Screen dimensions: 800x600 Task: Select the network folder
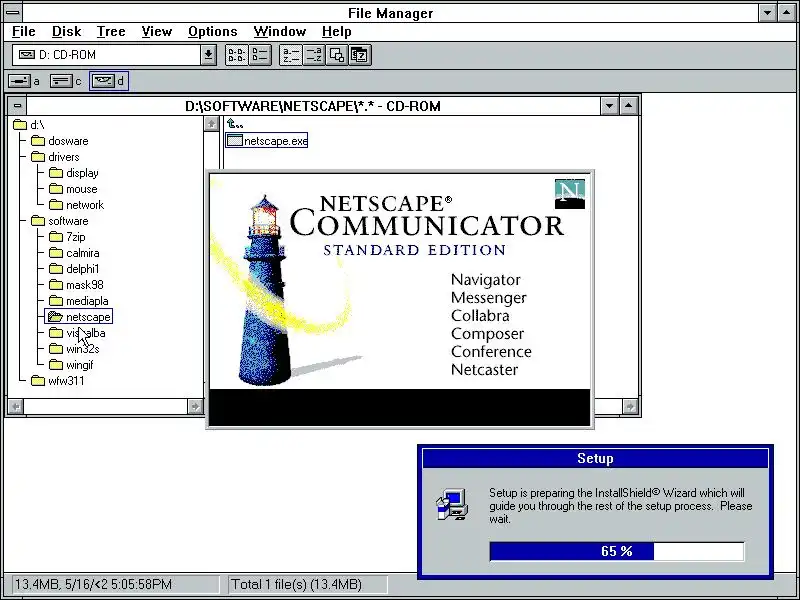(77, 205)
